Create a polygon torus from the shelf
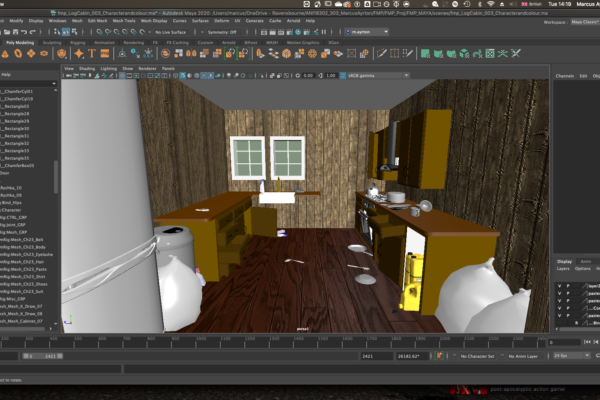The width and height of the screenshot is (600, 400). tap(18, 54)
